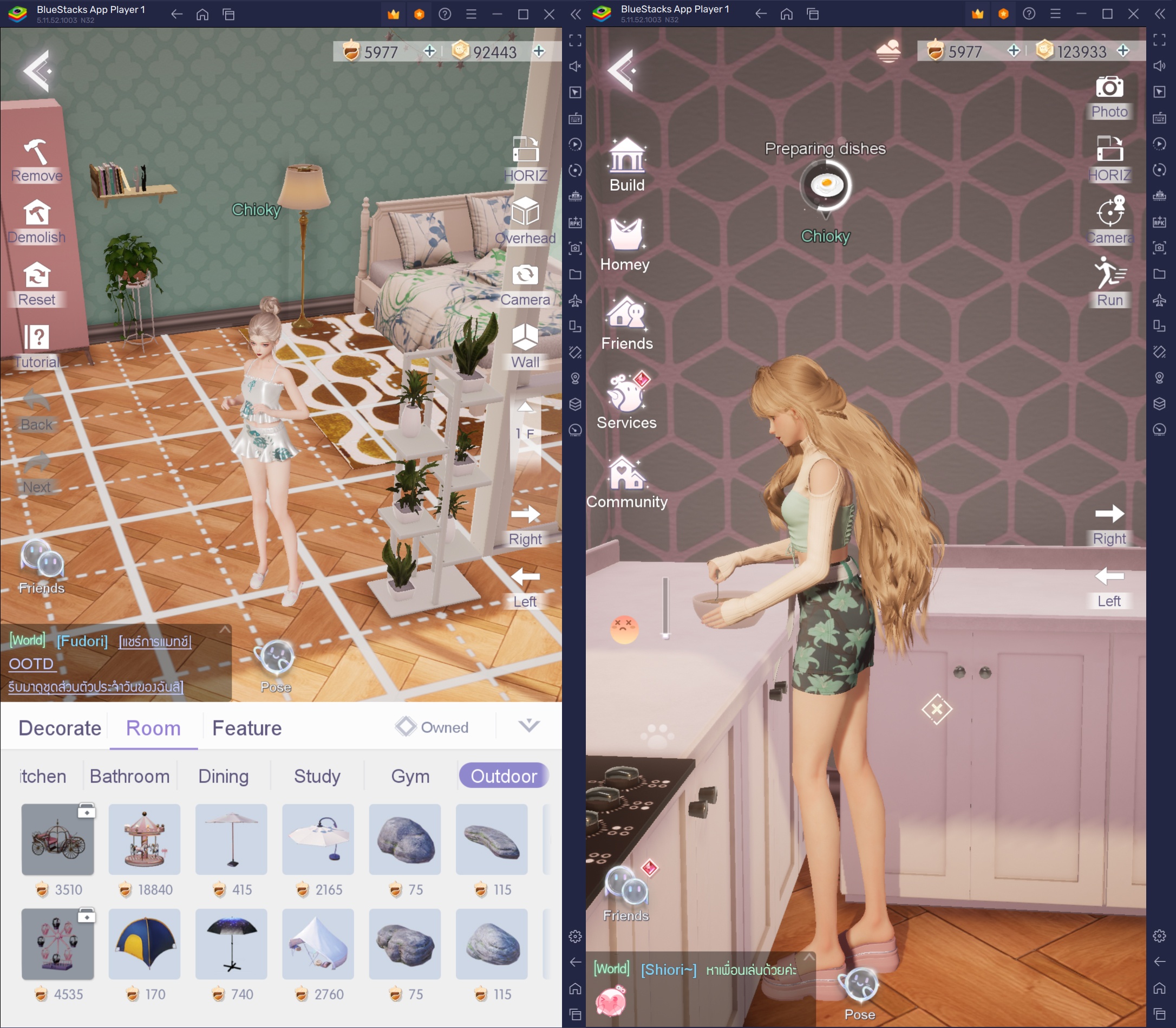Image resolution: width=1176 pixels, height=1028 pixels.
Task: Switch to the Feature tab
Action: (246, 728)
